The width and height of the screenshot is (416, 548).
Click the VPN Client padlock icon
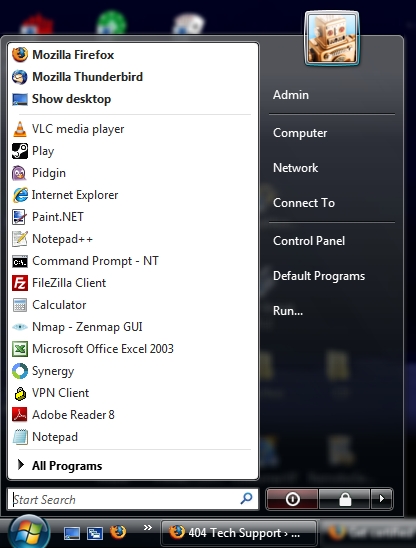pos(20,393)
